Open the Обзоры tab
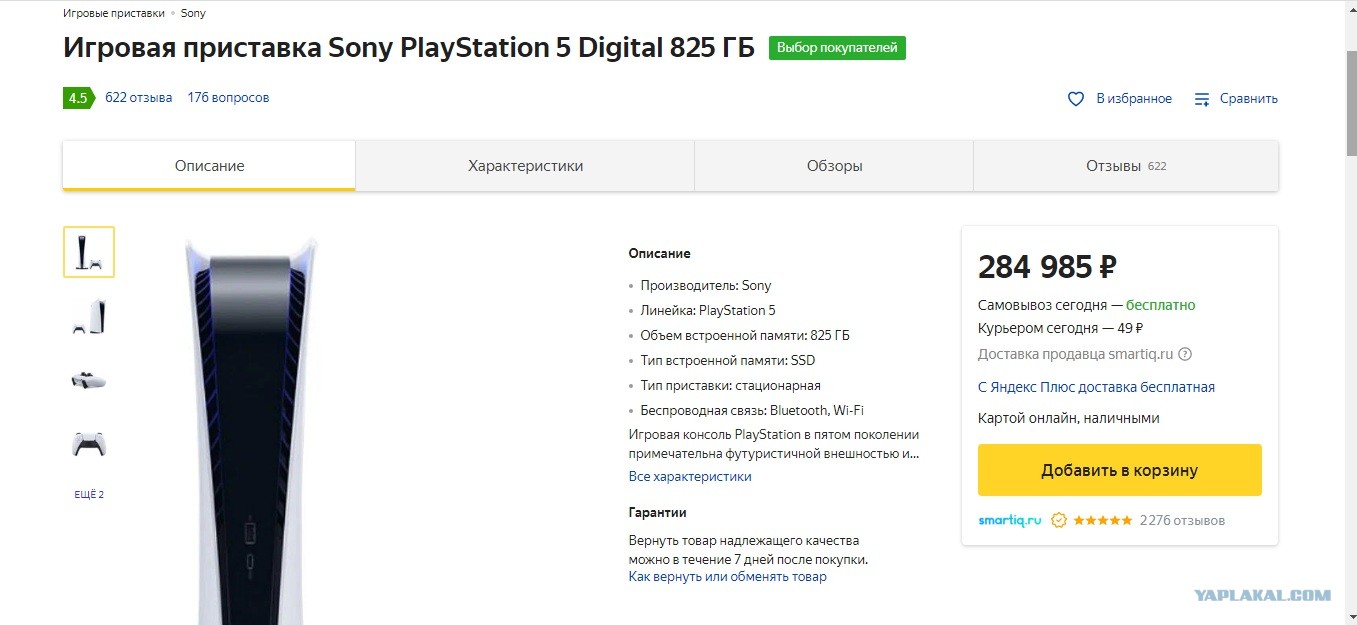 point(834,166)
